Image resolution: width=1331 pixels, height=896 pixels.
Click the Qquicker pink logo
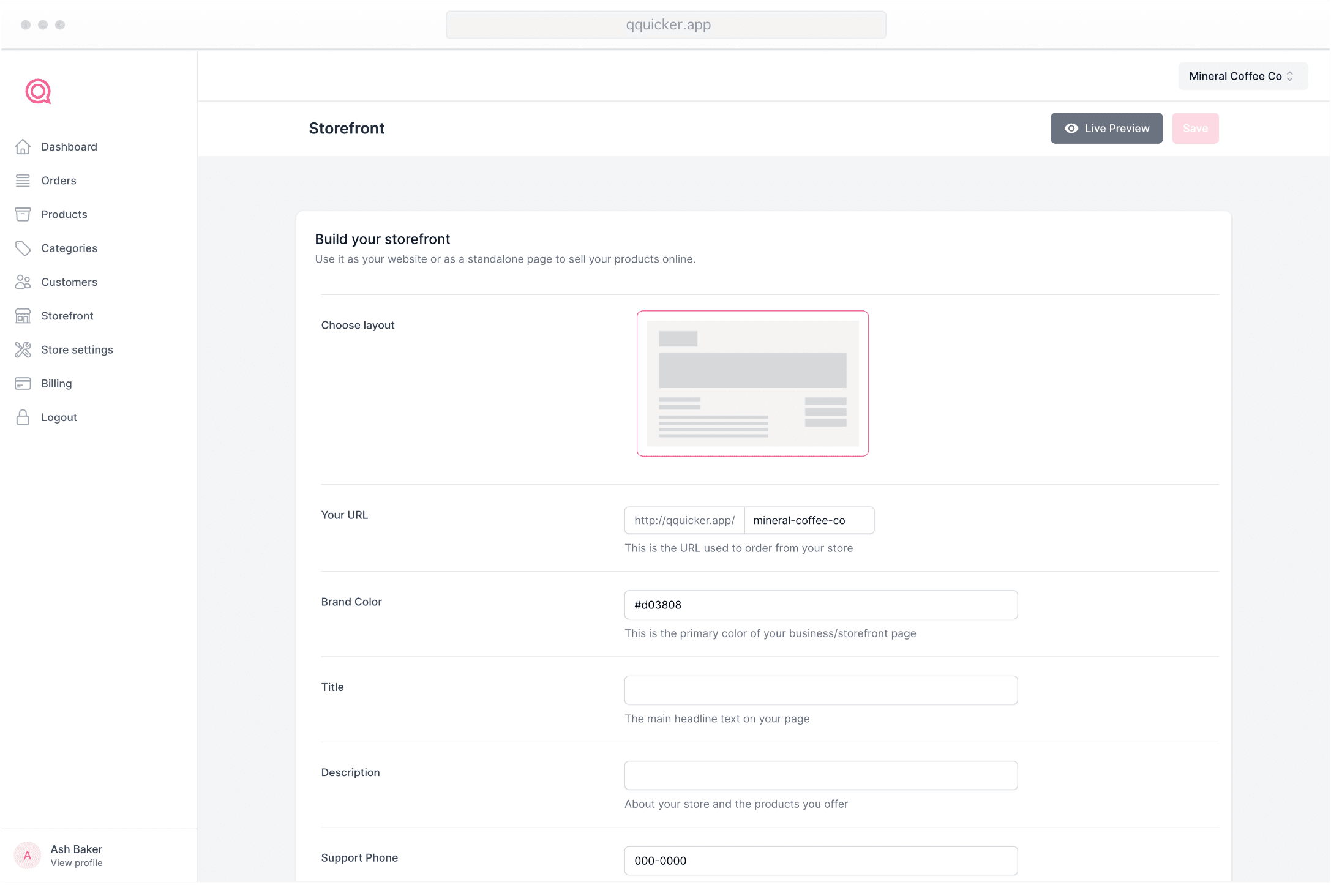click(x=38, y=91)
